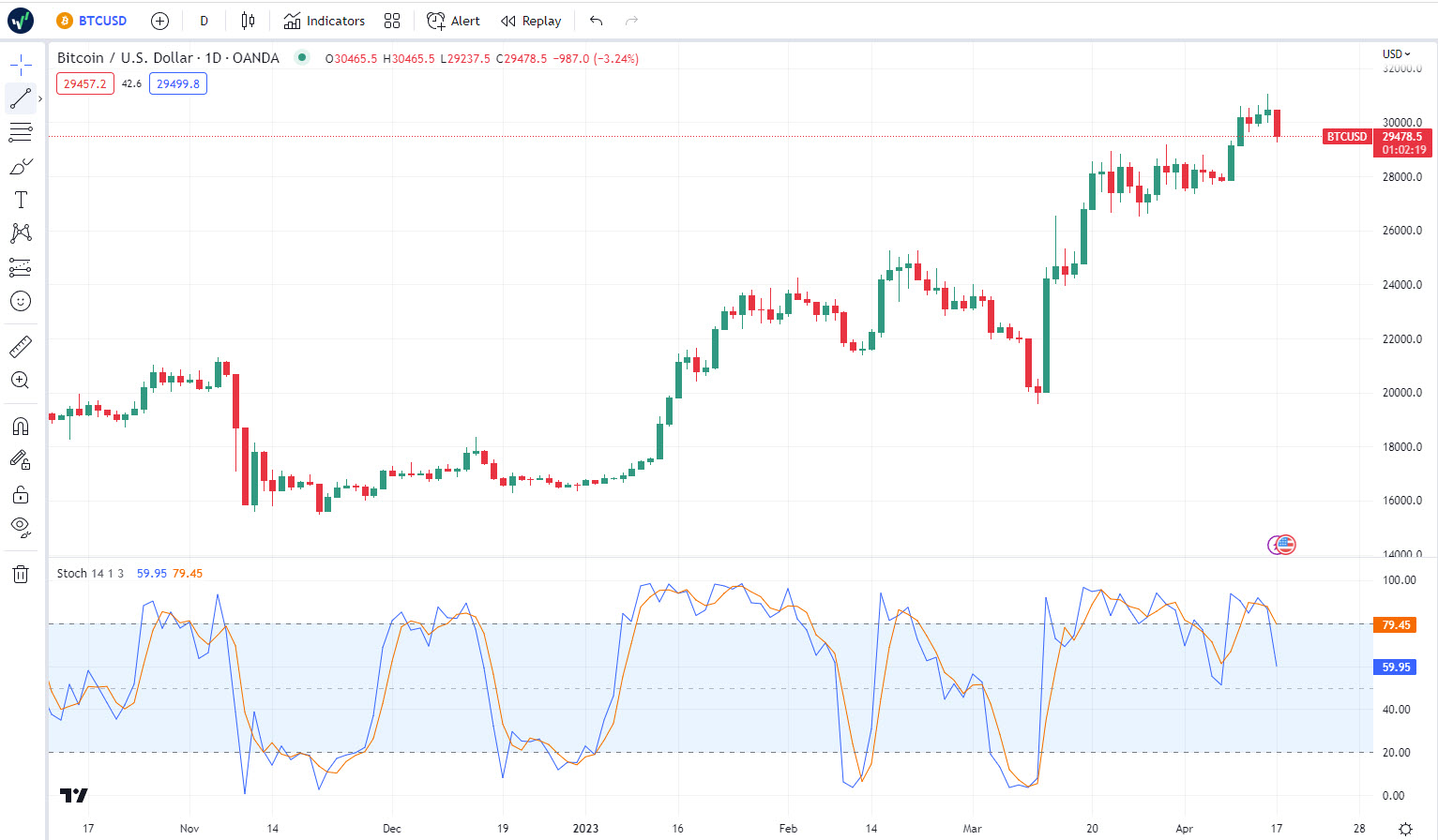This screenshot has width=1438, height=840.
Task: Select the crosshair cursor tool
Action: click(21, 65)
